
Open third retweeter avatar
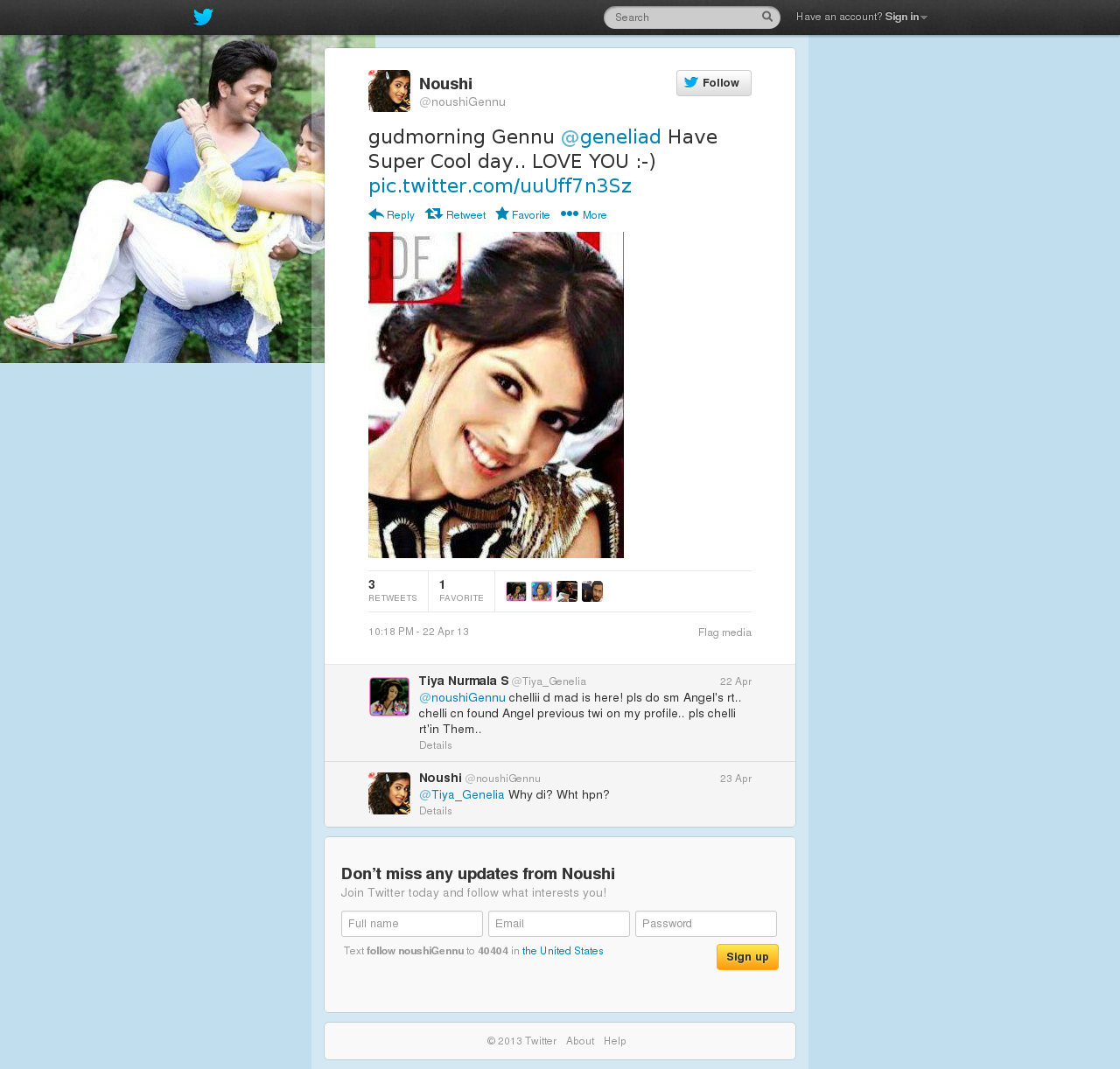[x=567, y=591]
